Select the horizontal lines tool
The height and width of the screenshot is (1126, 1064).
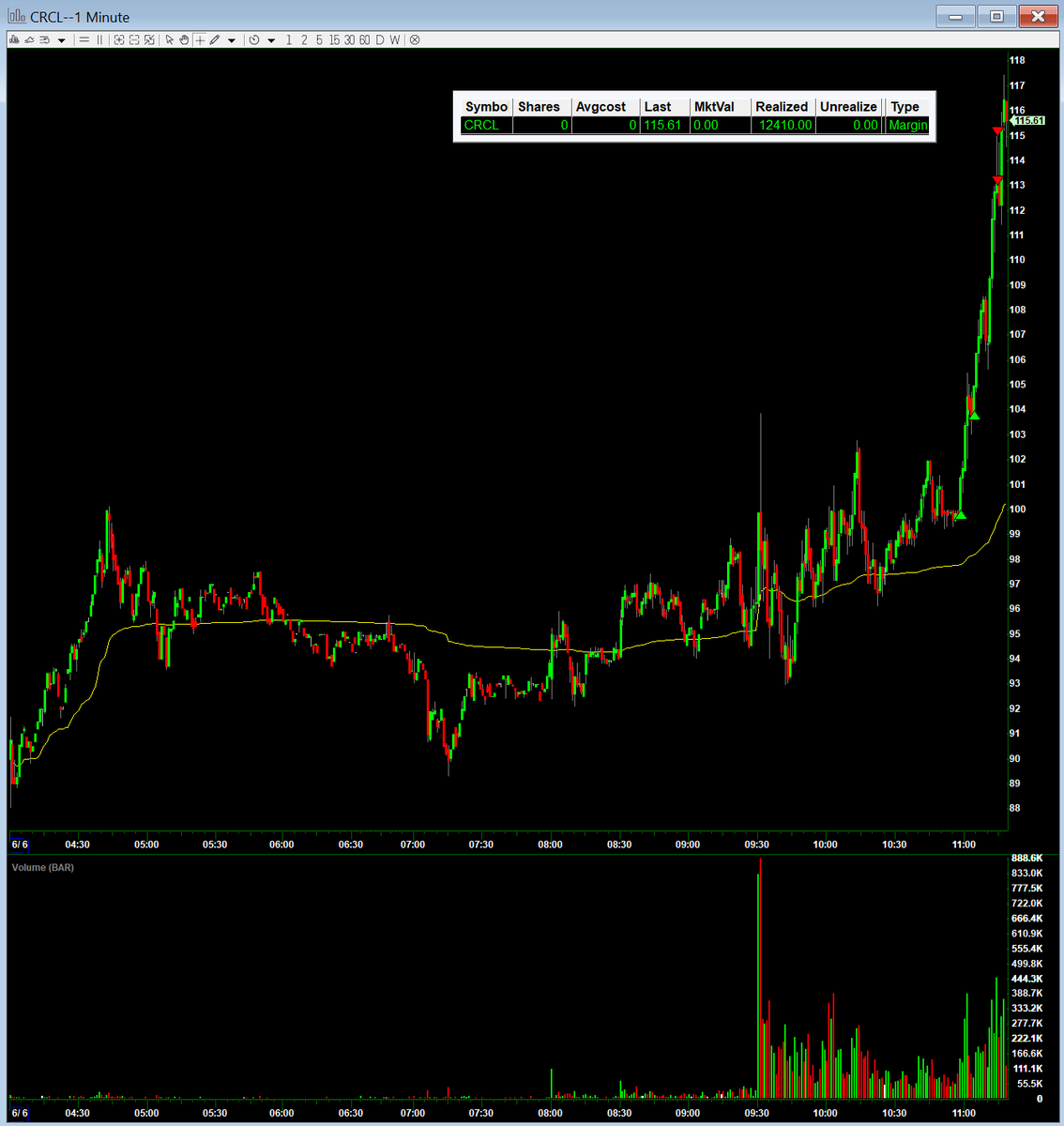coord(84,40)
